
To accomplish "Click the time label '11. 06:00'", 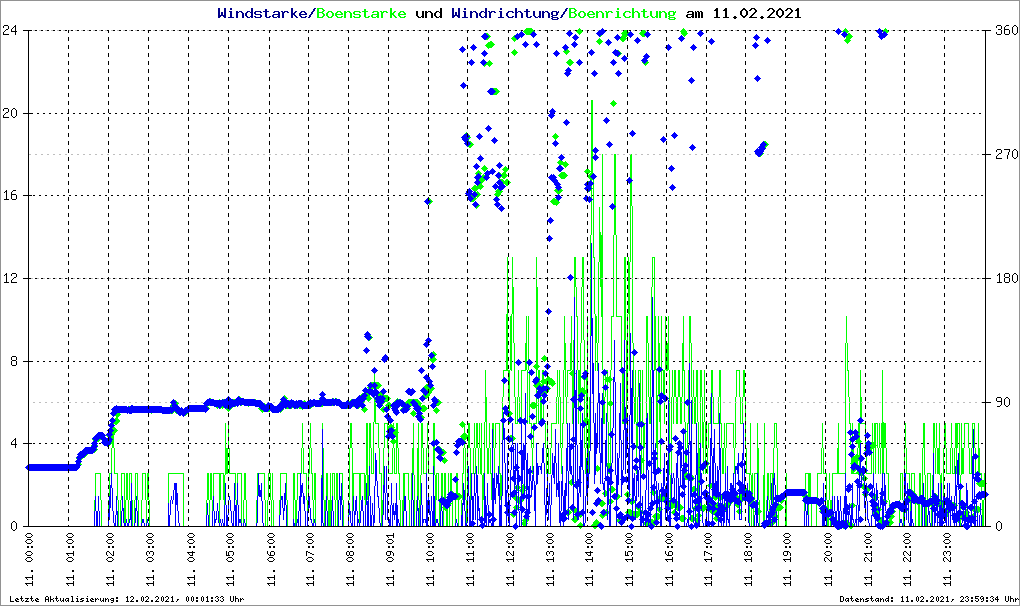I will click(x=269, y=559).
